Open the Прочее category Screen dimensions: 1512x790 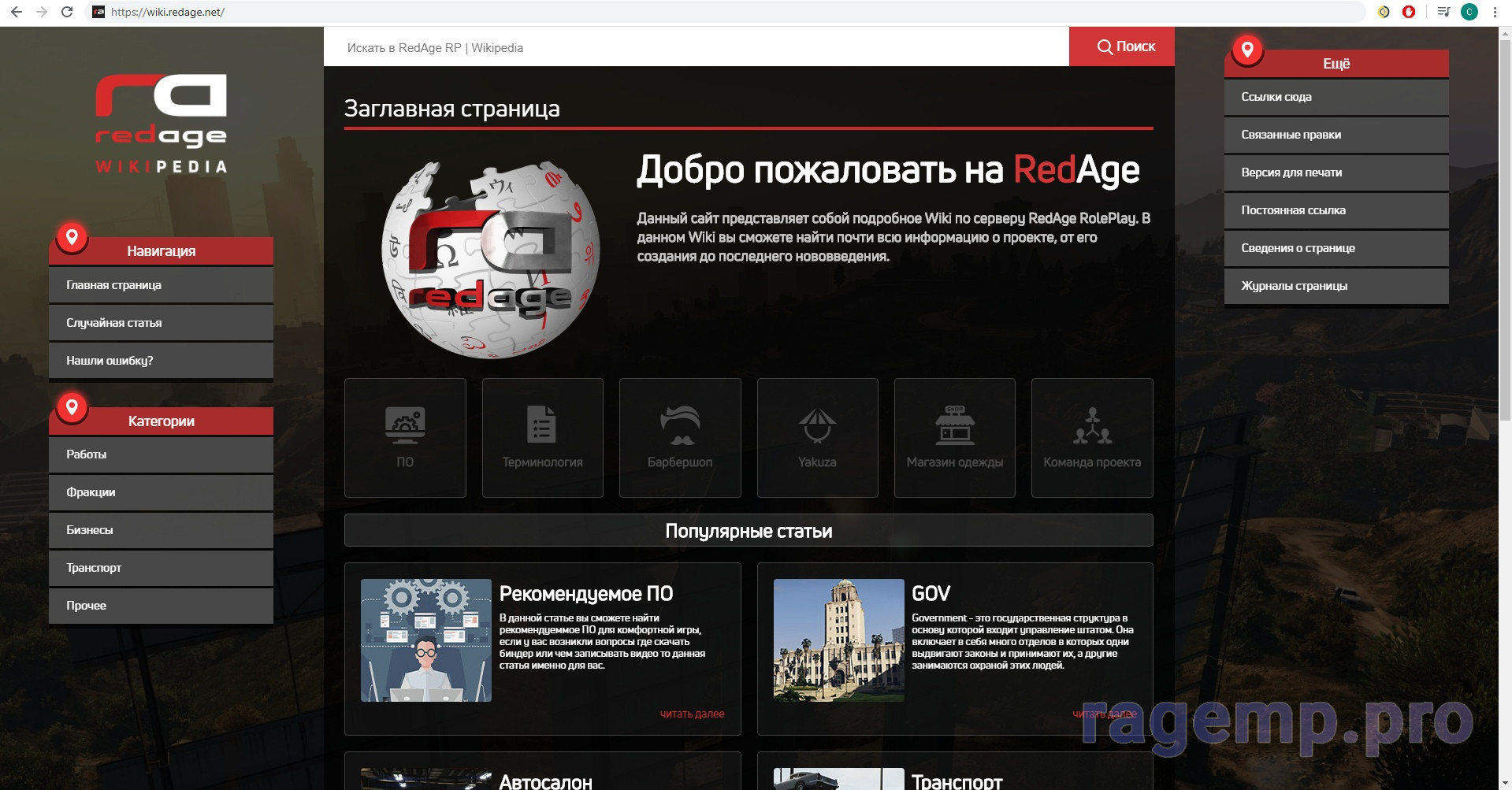(161, 606)
